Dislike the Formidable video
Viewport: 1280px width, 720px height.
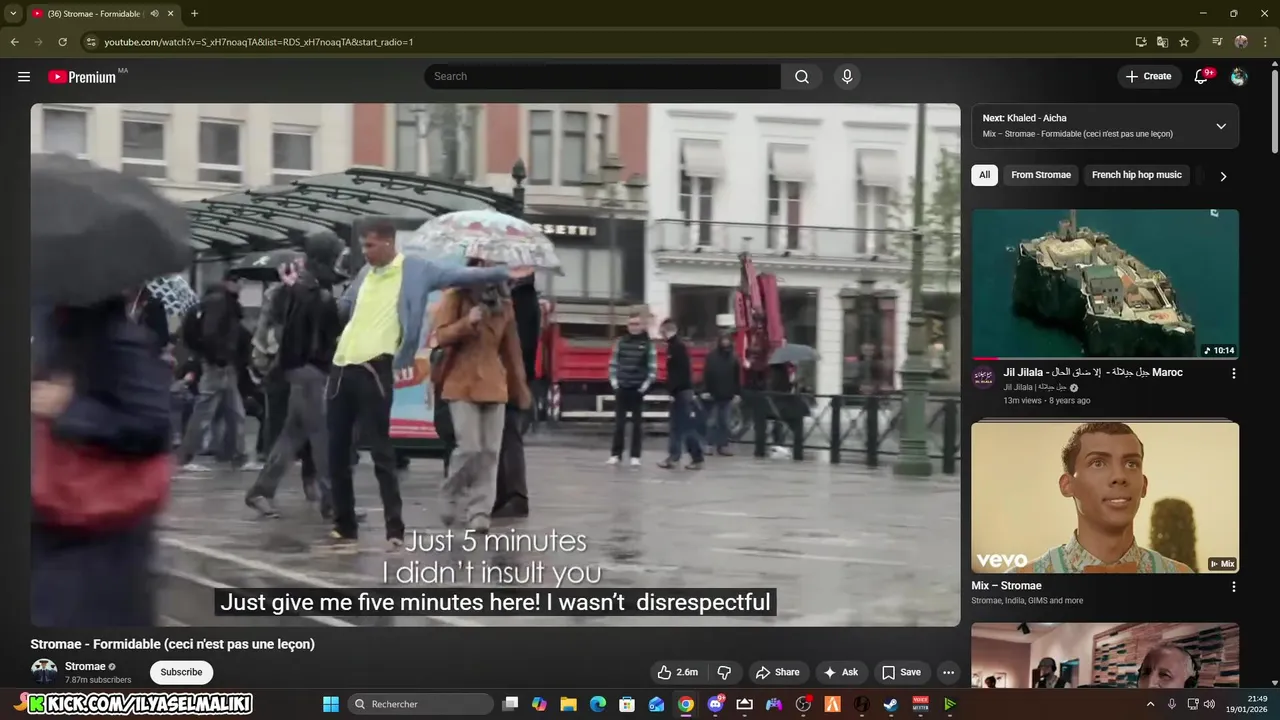click(725, 672)
